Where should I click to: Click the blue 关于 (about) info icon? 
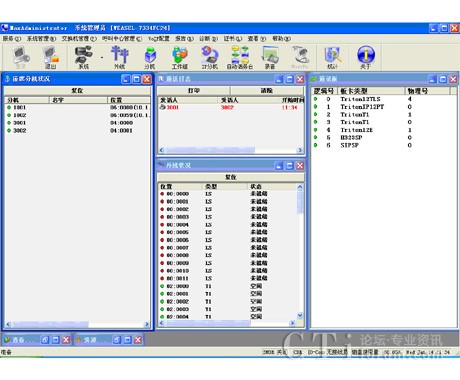pyautogui.click(x=366, y=57)
